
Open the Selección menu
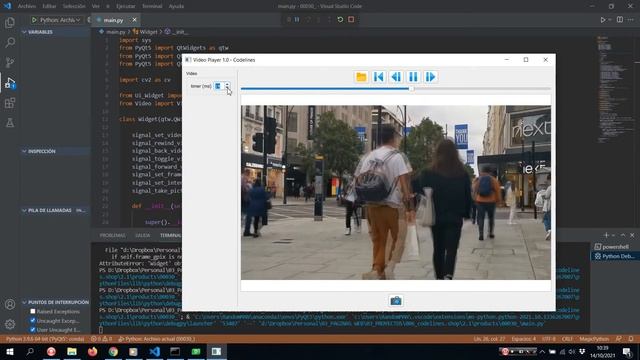point(74,6)
